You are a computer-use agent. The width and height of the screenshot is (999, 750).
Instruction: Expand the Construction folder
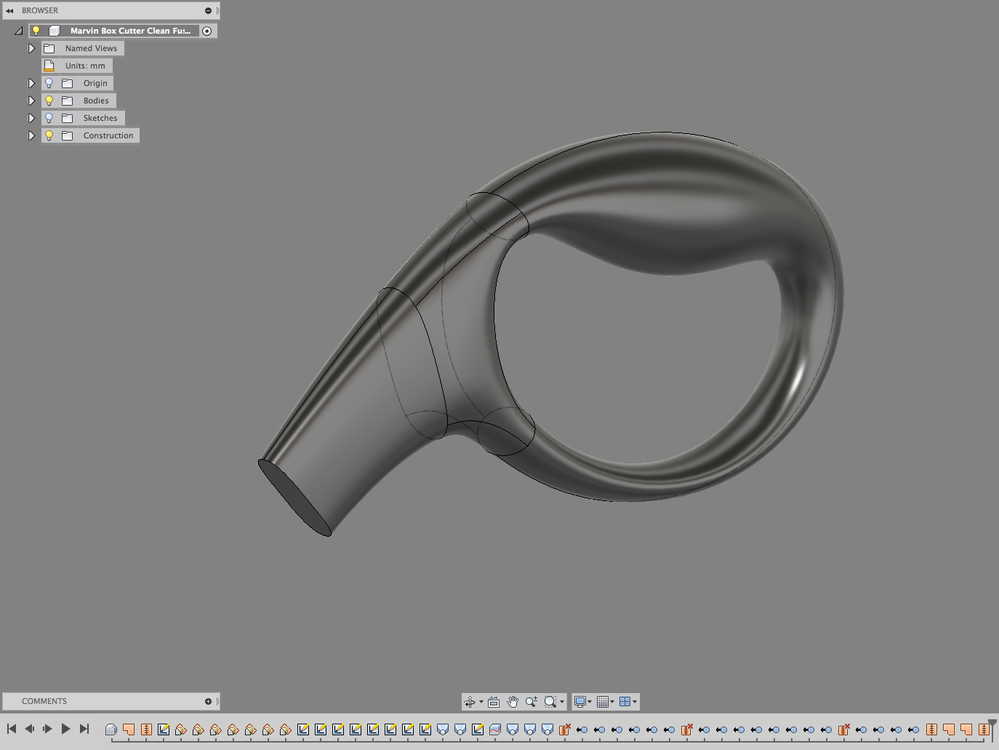click(x=31, y=135)
